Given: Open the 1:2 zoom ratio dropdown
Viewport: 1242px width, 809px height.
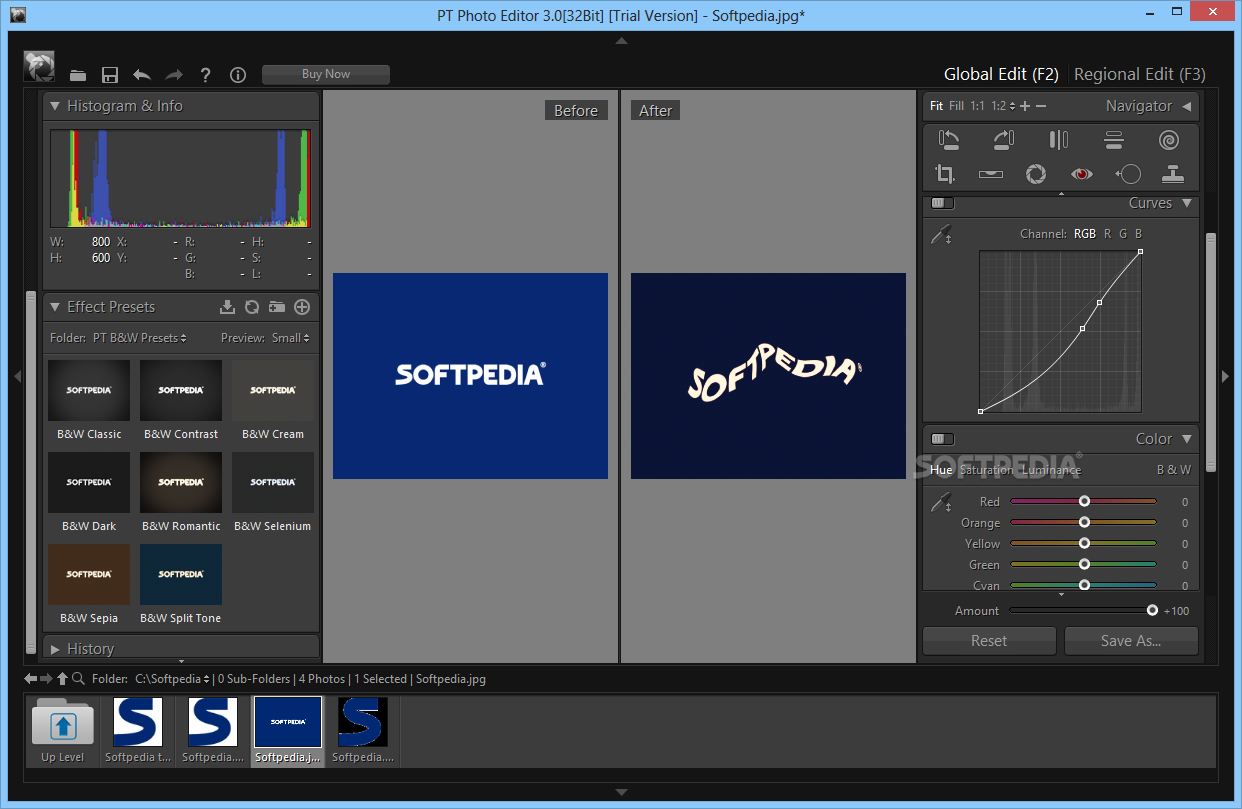Looking at the screenshot, I should click(x=1003, y=106).
